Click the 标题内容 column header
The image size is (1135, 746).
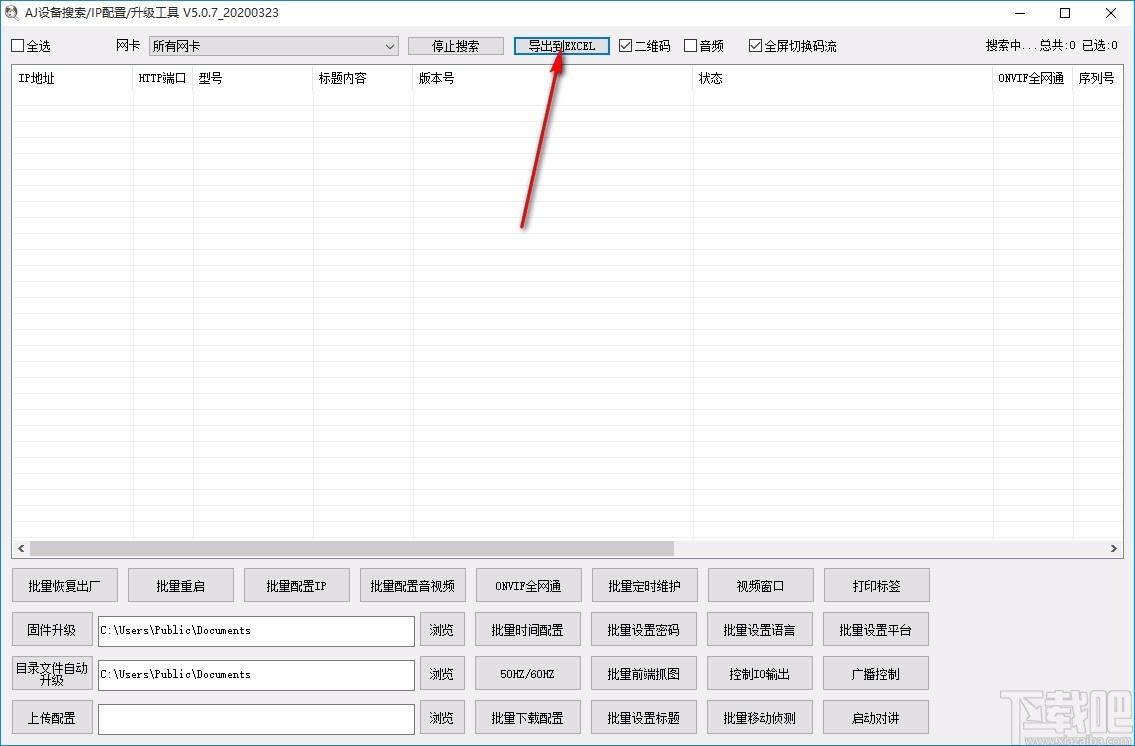[363, 78]
